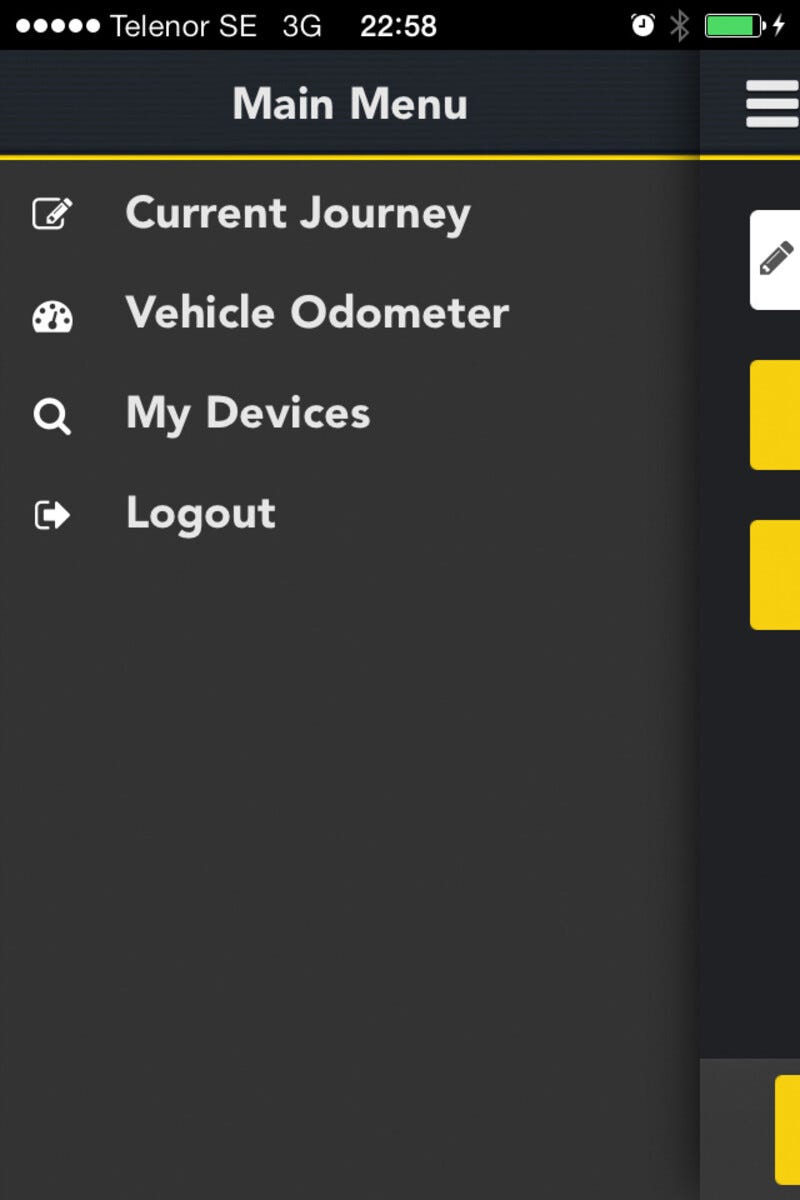Image resolution: width=800 pixels, height=1200 pixels.
Task: Click the Bluetooth status bar icon
Action: [680, 25]
